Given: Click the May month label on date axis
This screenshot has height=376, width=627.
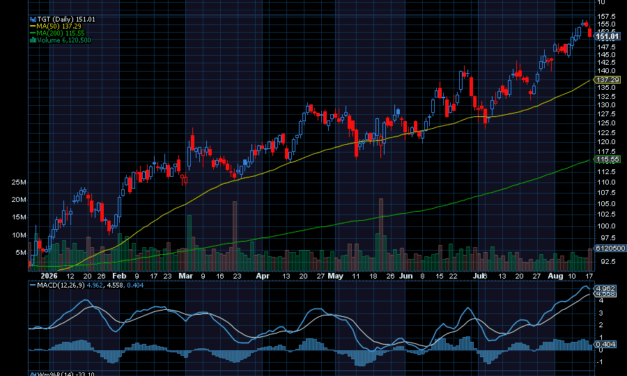Looking at the screenshot, I should [335, 276].
